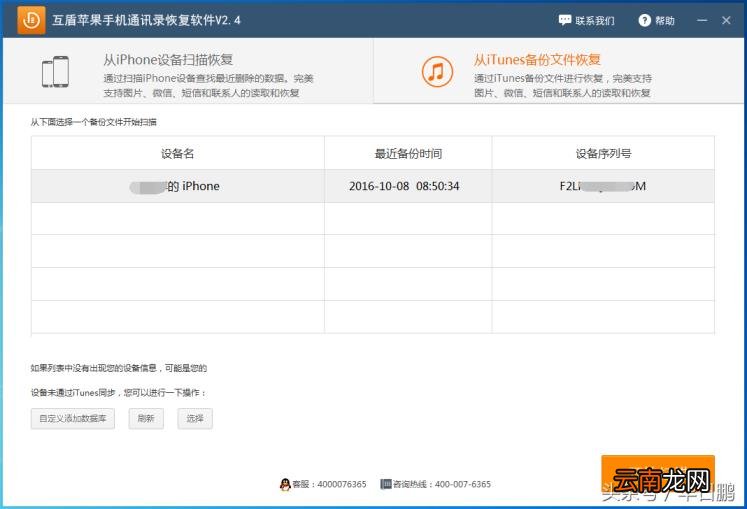This screenshot has width=747, height=509.
Task: Click the 设备序列号 column header
Action: coord(604,153)
